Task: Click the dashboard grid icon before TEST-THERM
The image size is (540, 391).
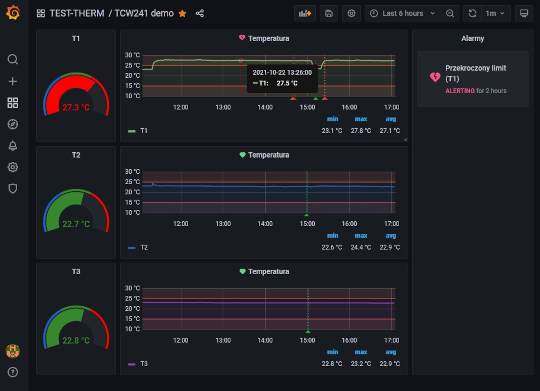Action: [41, 13]
